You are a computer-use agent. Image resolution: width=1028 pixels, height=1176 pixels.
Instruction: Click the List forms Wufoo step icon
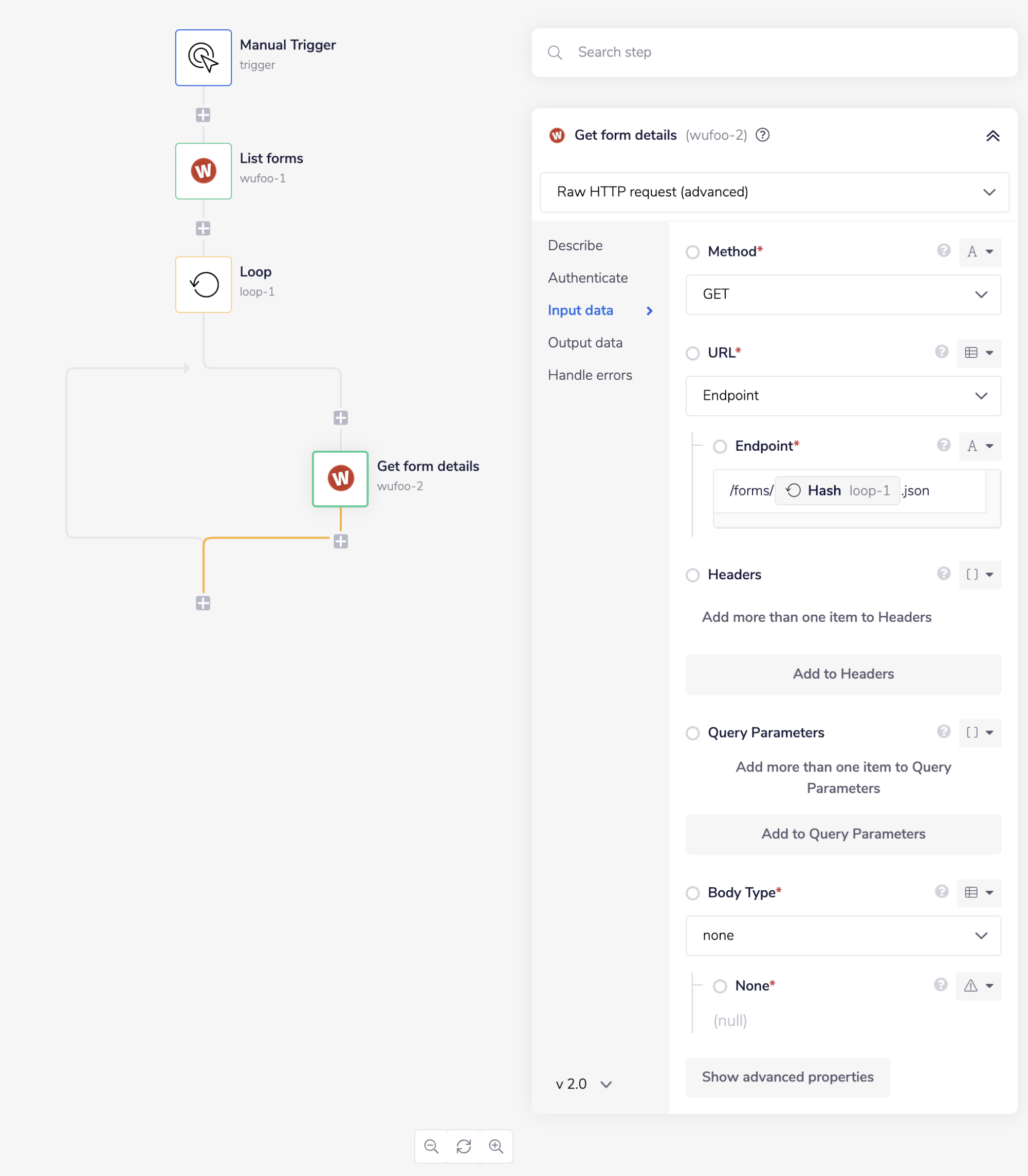click(x=203, y=171)
